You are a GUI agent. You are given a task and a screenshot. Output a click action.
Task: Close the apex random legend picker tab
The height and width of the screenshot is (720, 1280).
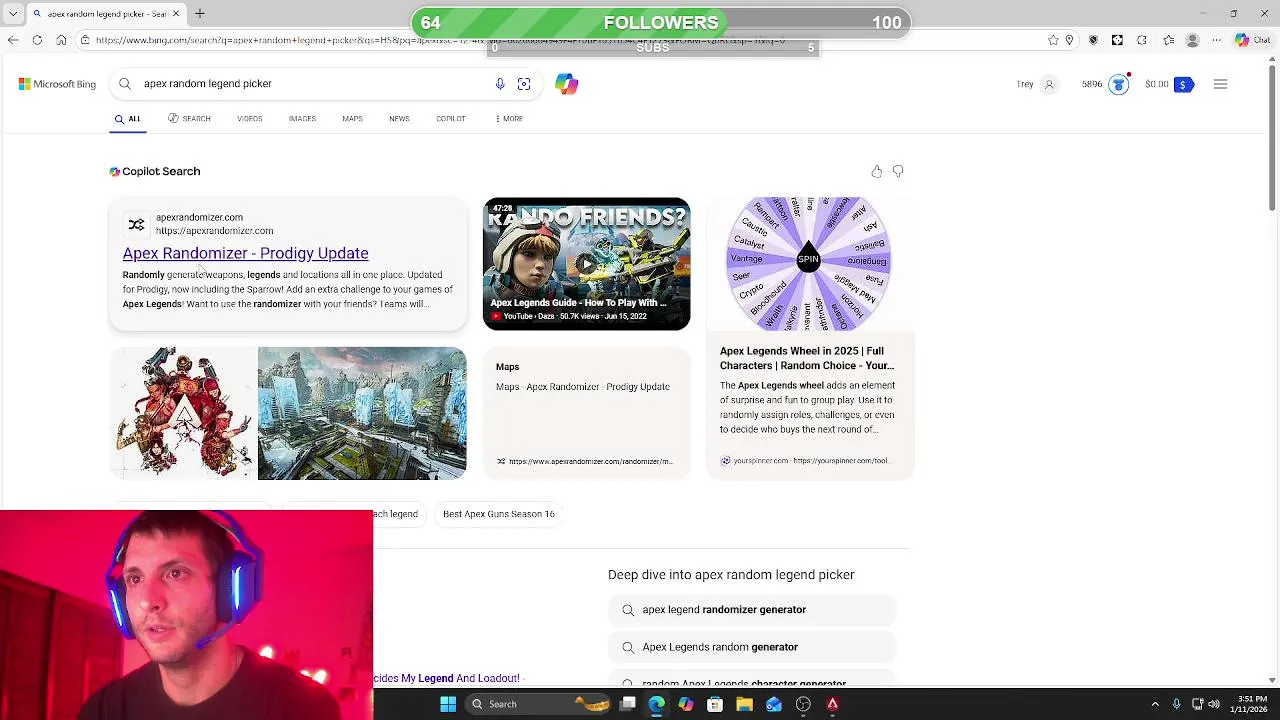coord(176,14)
